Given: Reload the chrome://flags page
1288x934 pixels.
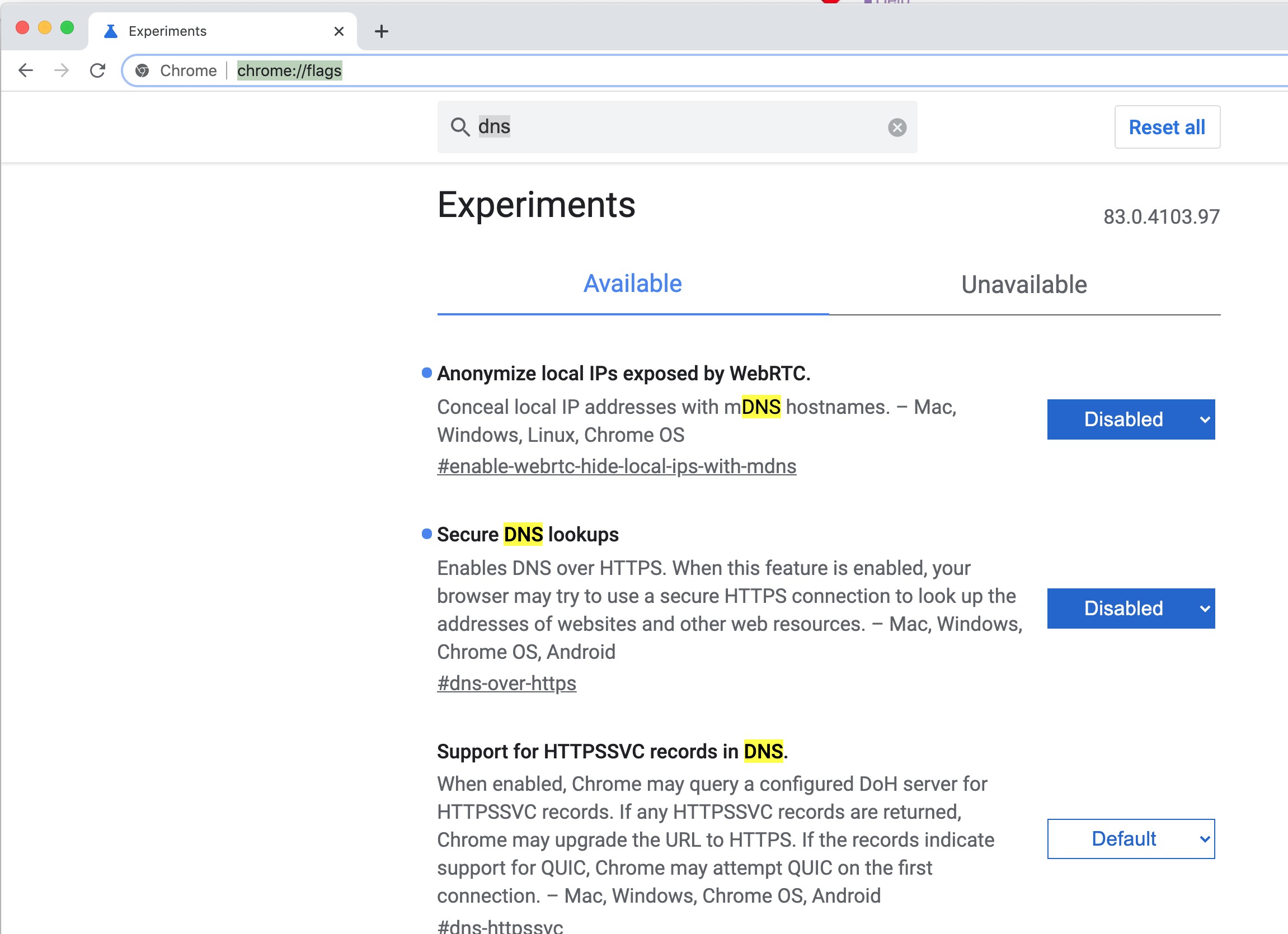Looking at the screenshot, I should coord(98,70).
